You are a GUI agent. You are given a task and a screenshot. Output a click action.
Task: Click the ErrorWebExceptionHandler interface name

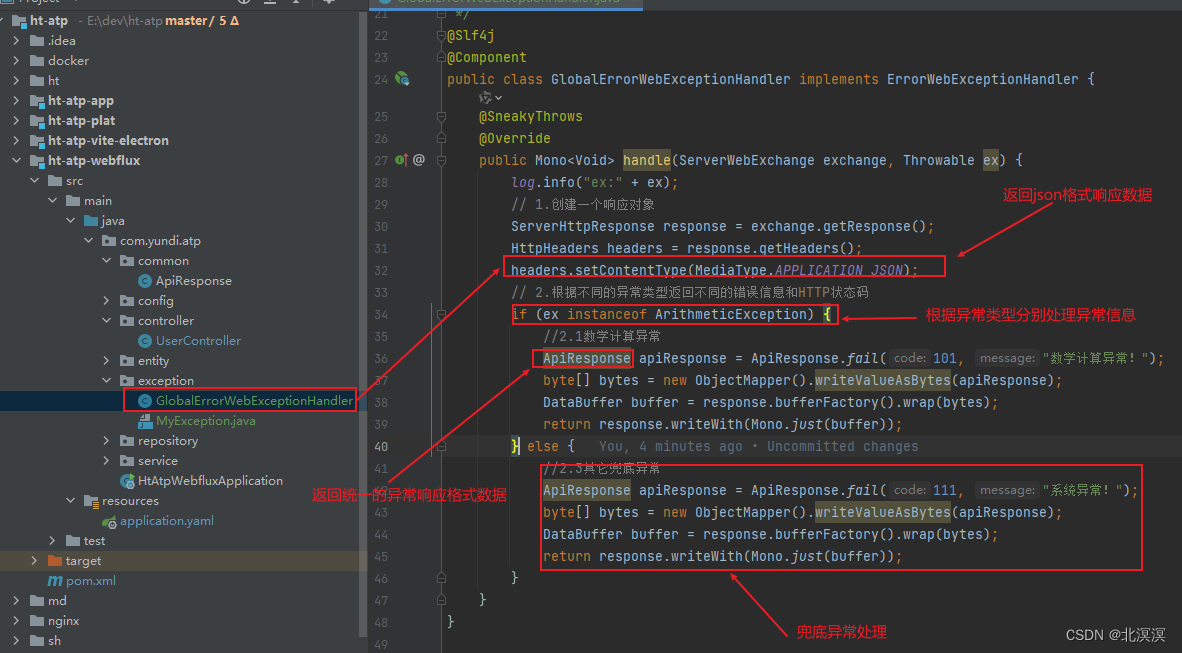point(982,79)
